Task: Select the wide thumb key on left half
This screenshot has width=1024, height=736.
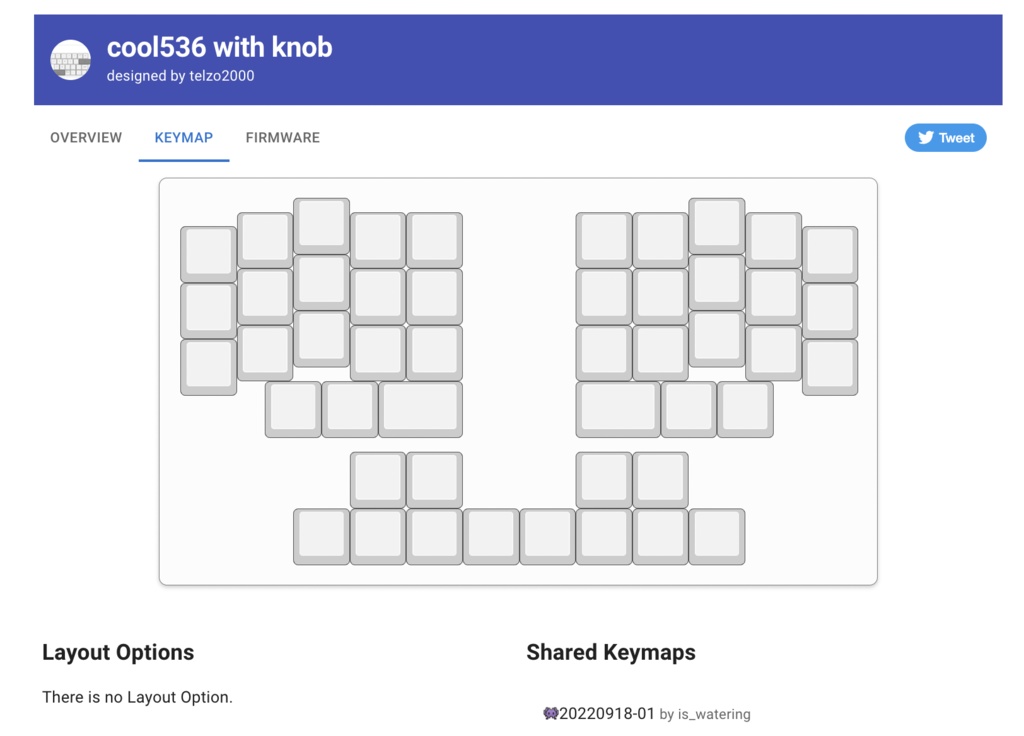Action: pos(420,408)
